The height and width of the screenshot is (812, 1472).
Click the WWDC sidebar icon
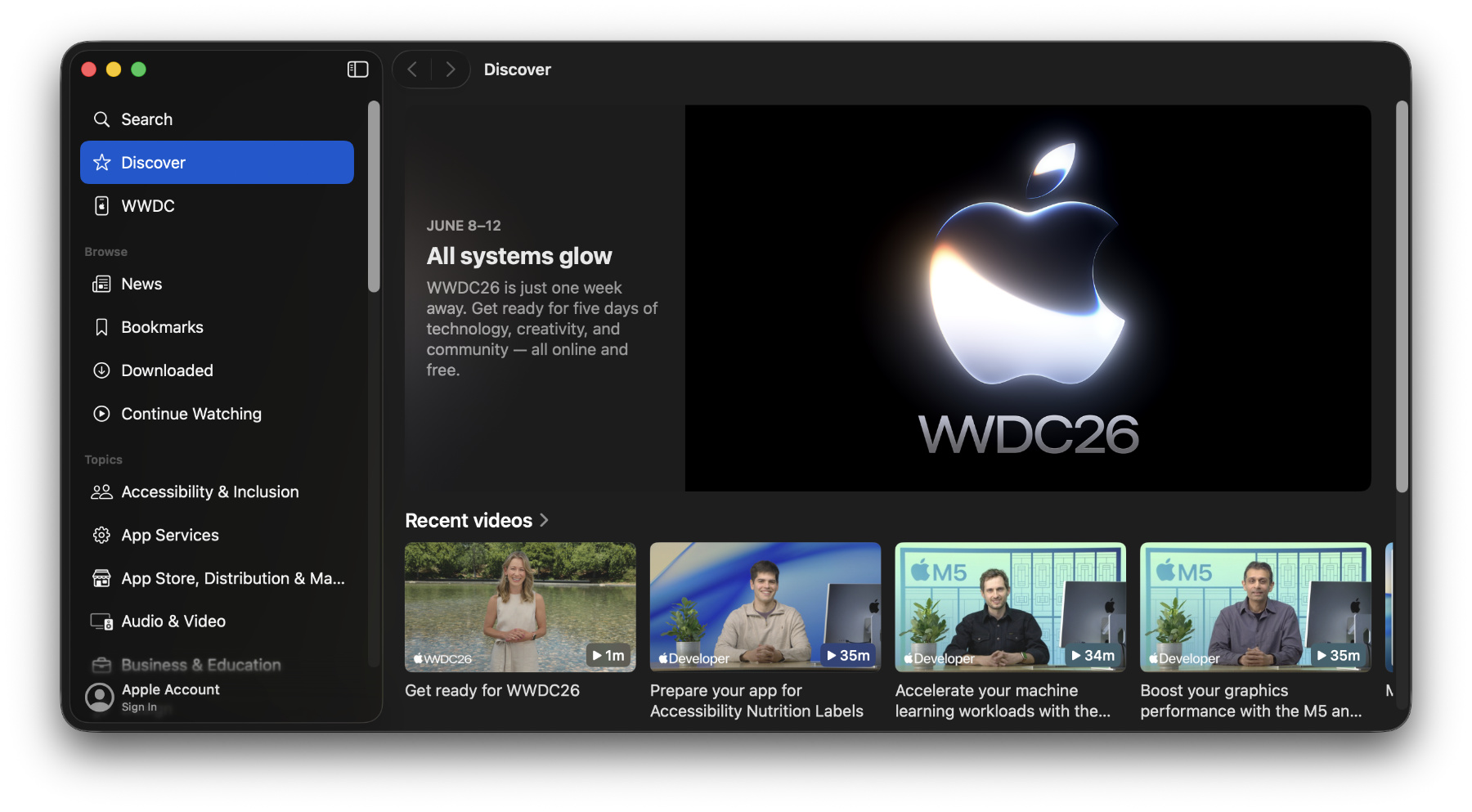[101, 206]
